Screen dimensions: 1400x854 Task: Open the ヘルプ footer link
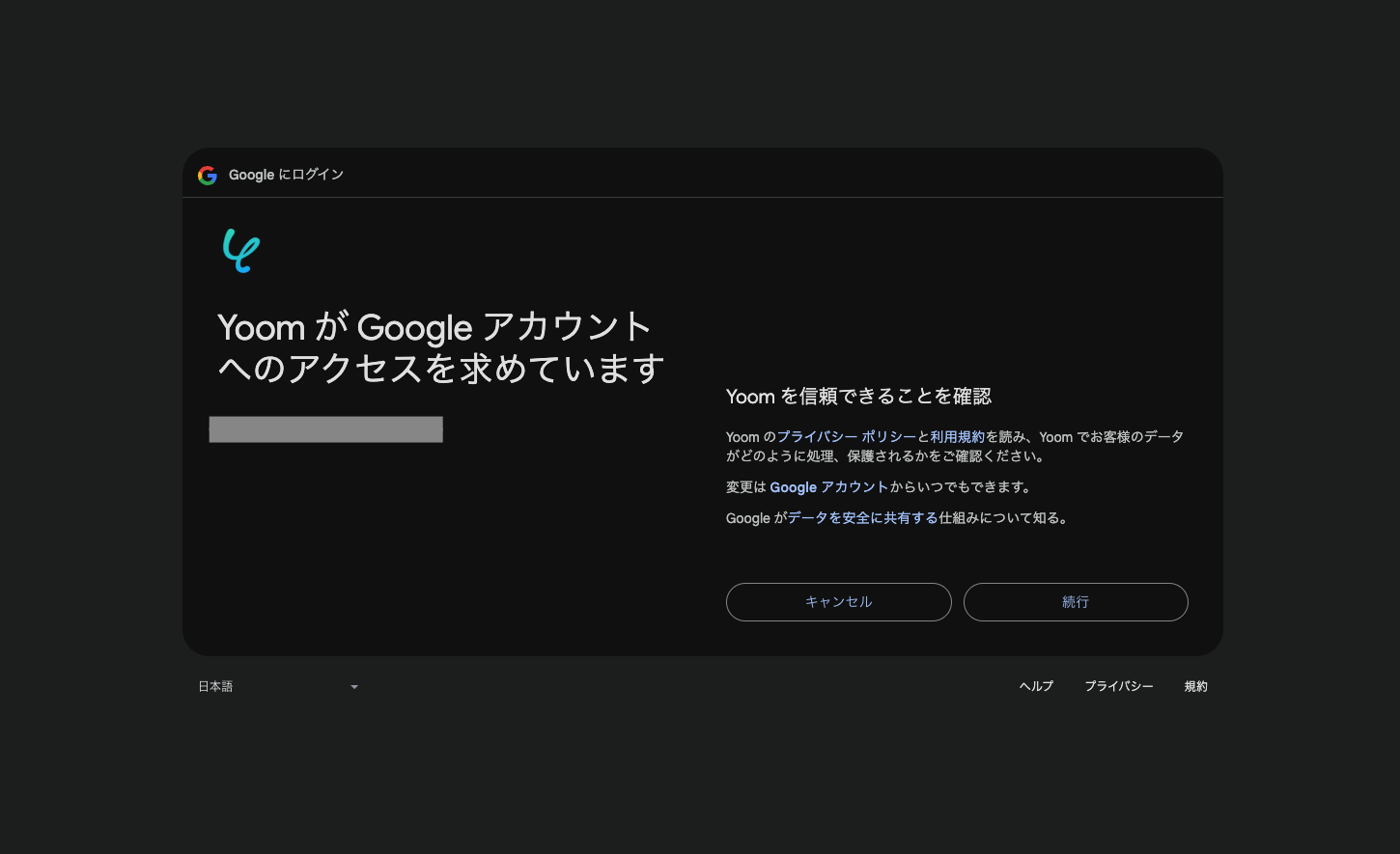click(1036, 687)
